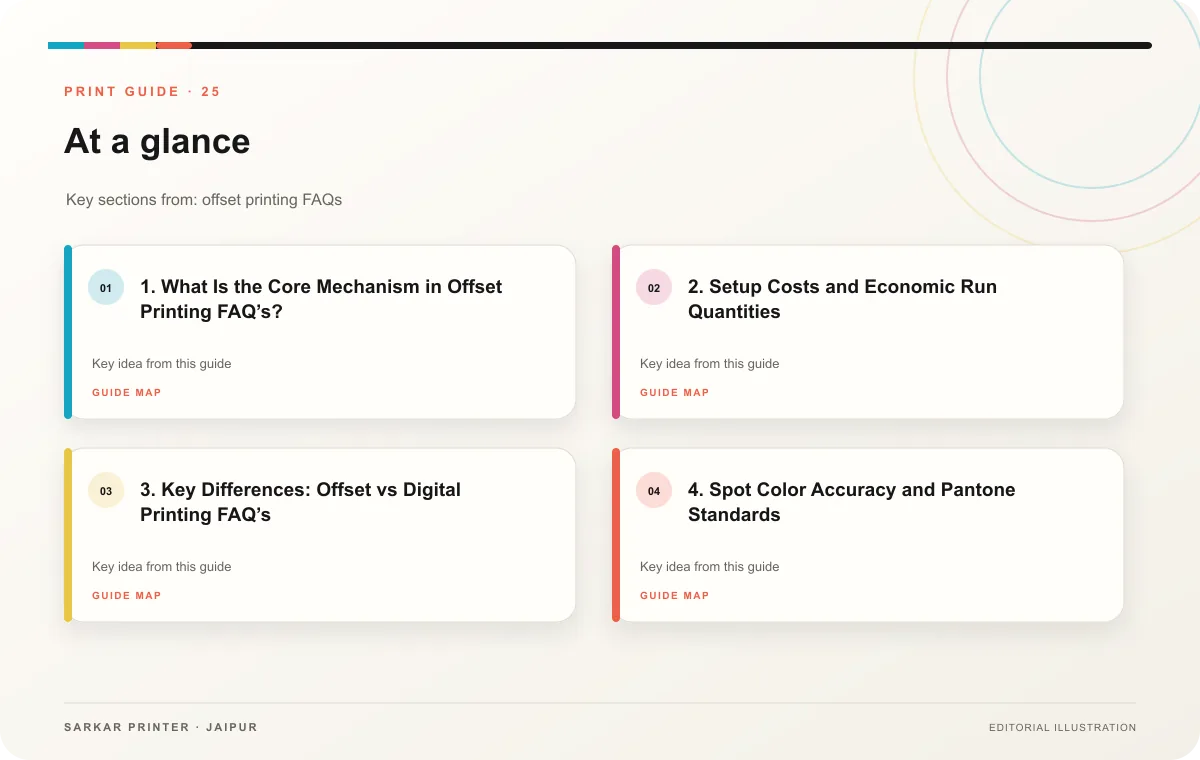Open Guide Map link in Core Mechanism card
The height and width of the screenshot is (760, 1200).
point(127,393)
